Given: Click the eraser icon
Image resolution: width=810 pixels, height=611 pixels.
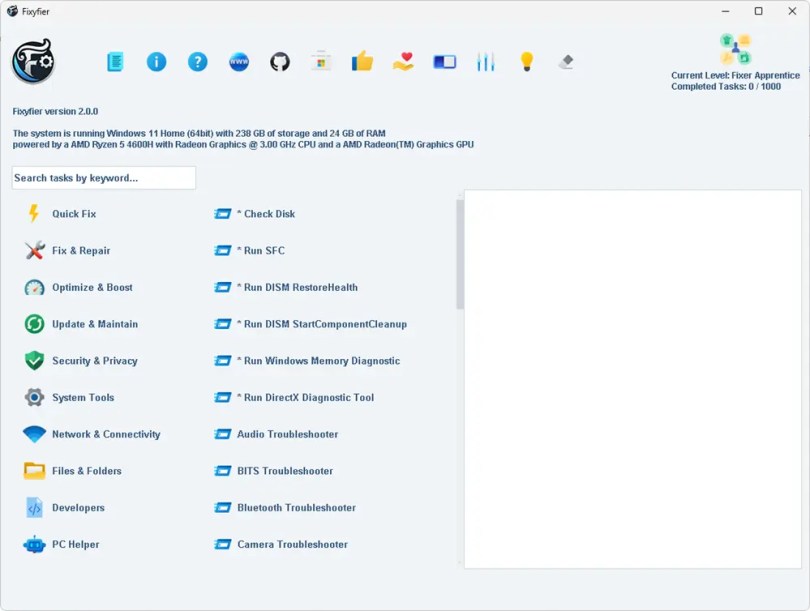Looking at the screenshot, I should tap(566, 62).
